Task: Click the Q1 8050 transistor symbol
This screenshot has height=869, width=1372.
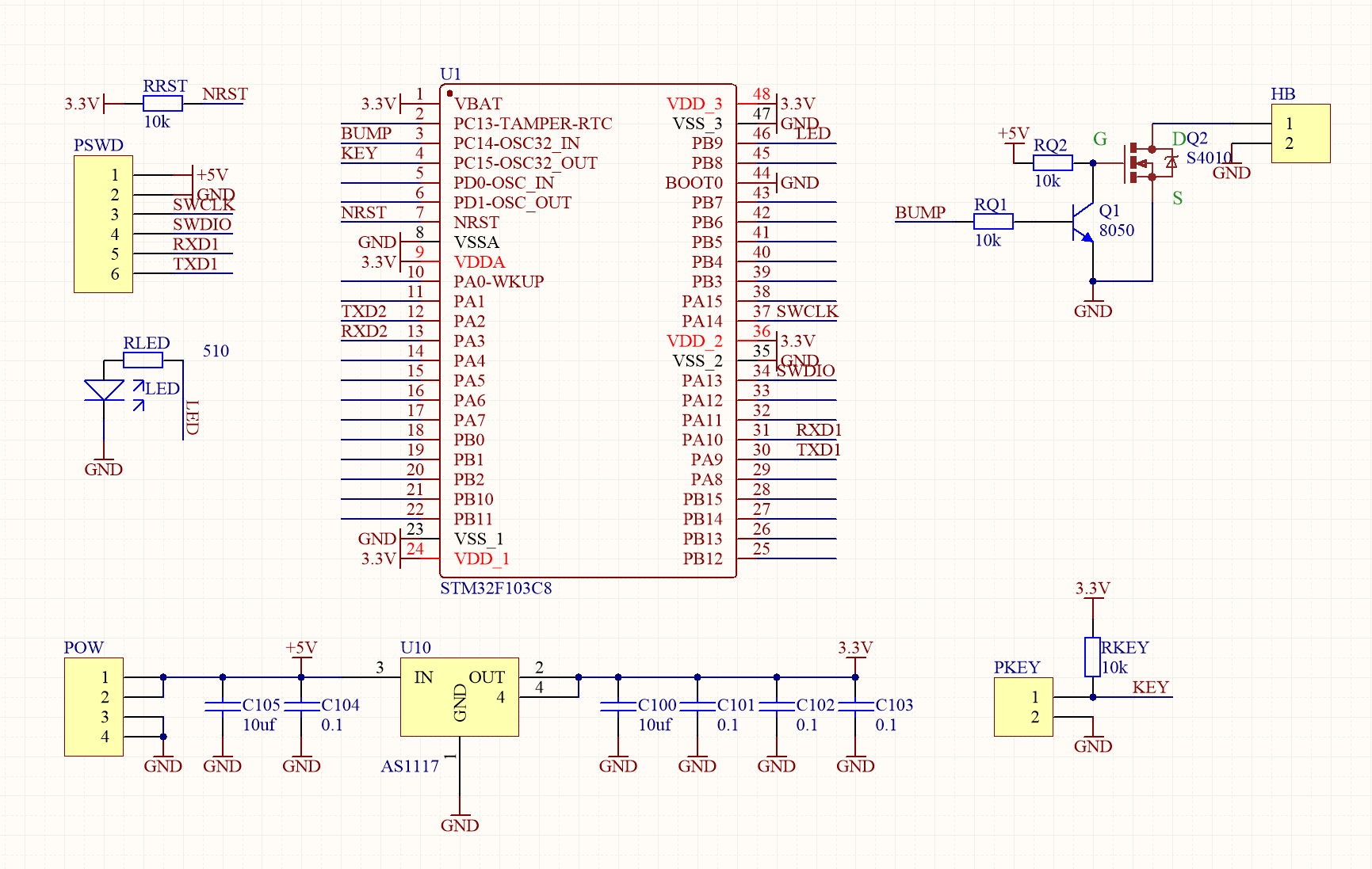Action: click(1083, 222)
